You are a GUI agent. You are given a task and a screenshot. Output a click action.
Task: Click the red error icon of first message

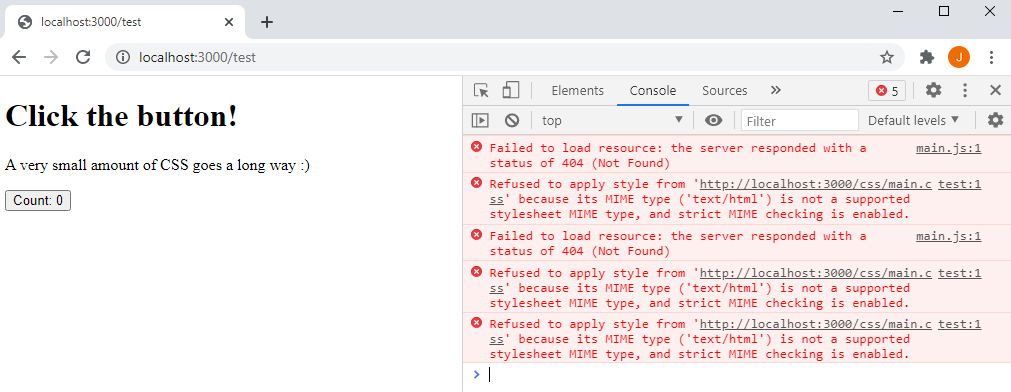[476, 147]
